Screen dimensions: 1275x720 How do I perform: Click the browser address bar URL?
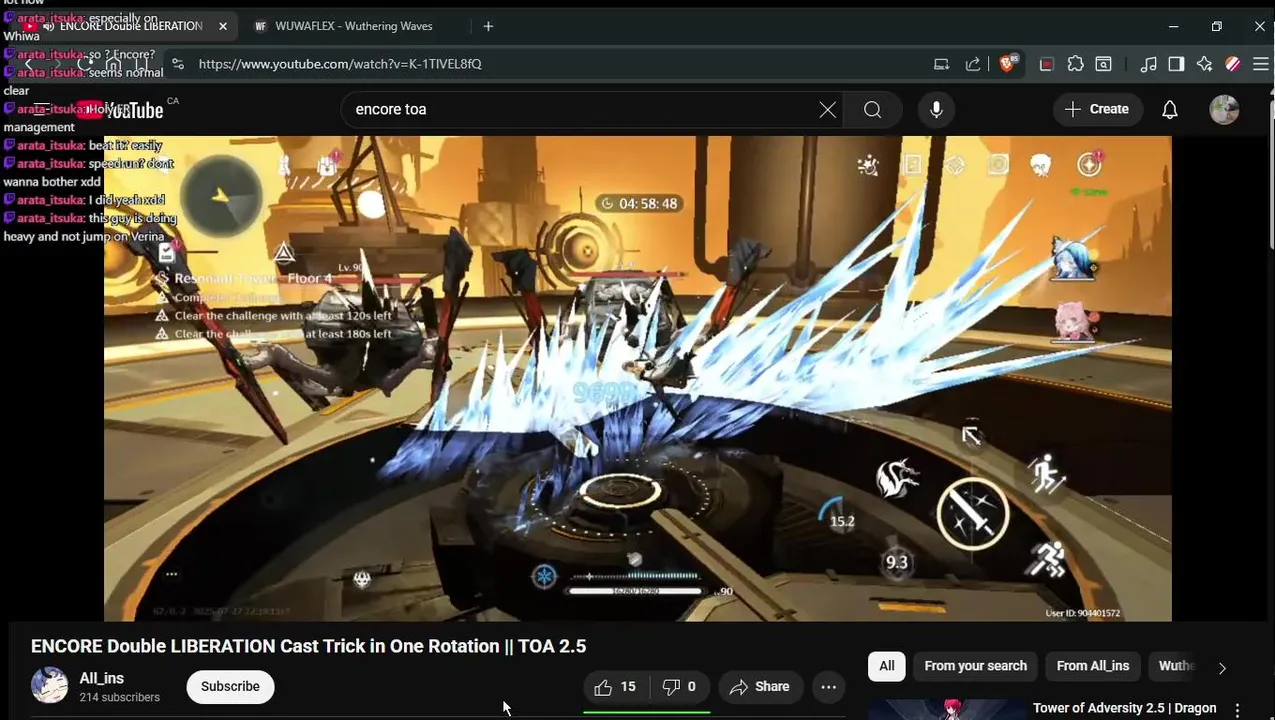(340, 64)
